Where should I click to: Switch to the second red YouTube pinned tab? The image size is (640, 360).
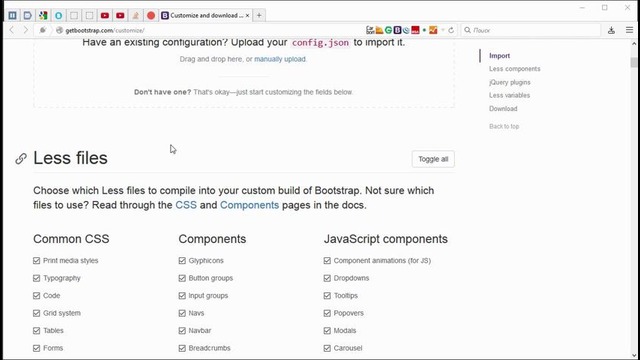pos(120,16)
